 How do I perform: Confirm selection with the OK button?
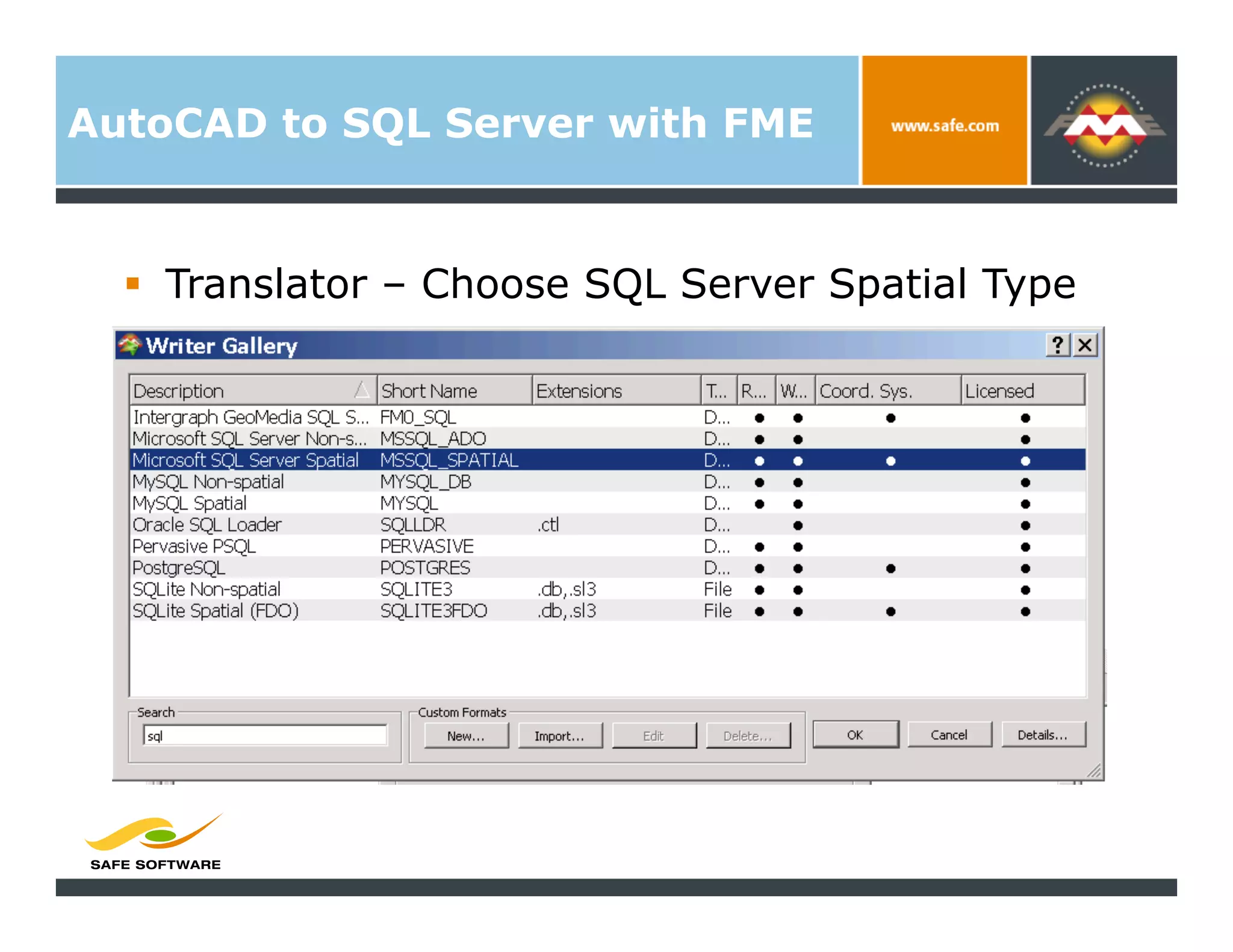pyautogui.click(x=856, y=734)
